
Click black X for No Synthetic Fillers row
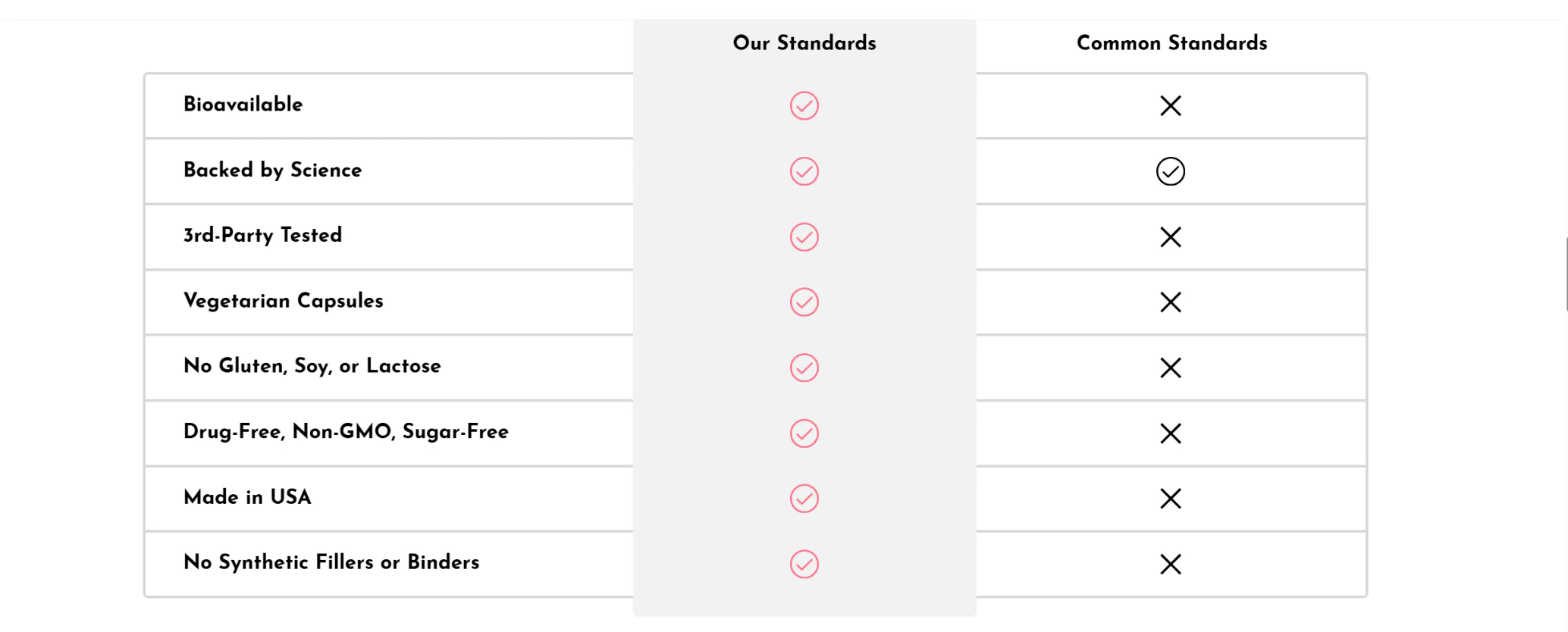pos(1170,565)
